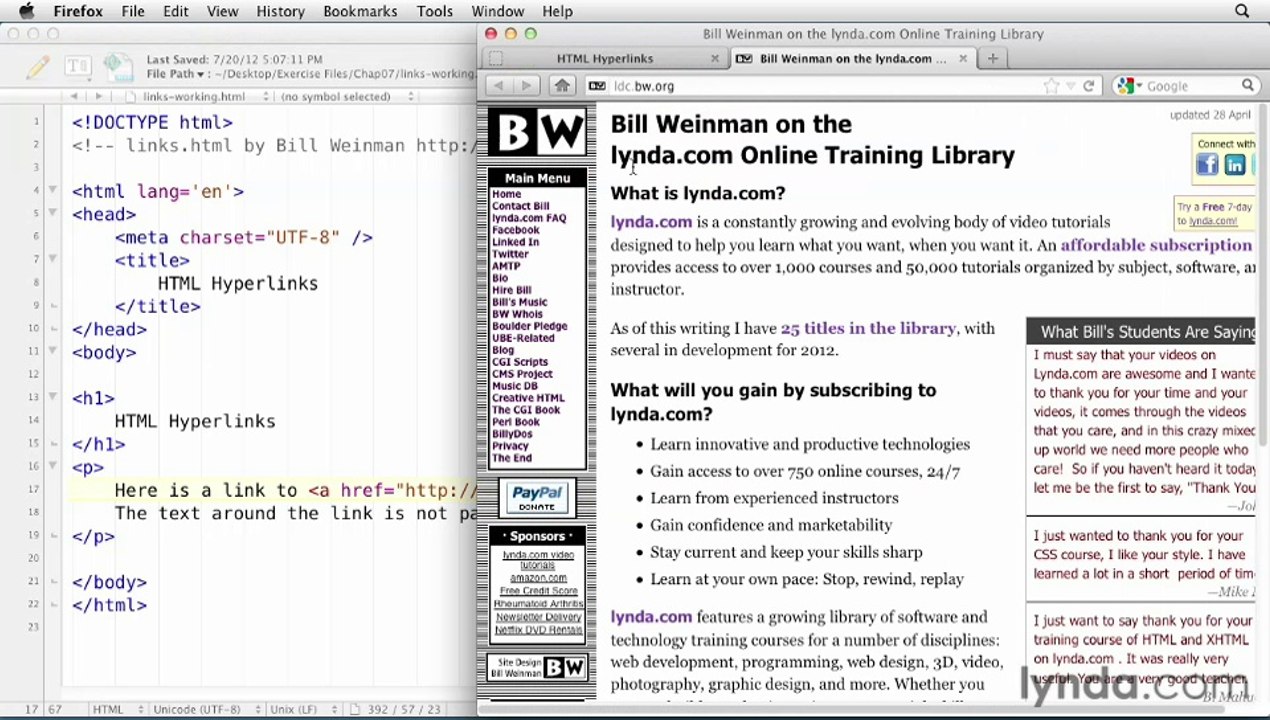1270x720 pixels.
Task: Collapse the html tag fold on line 4
Action: [x=53, y=190]
